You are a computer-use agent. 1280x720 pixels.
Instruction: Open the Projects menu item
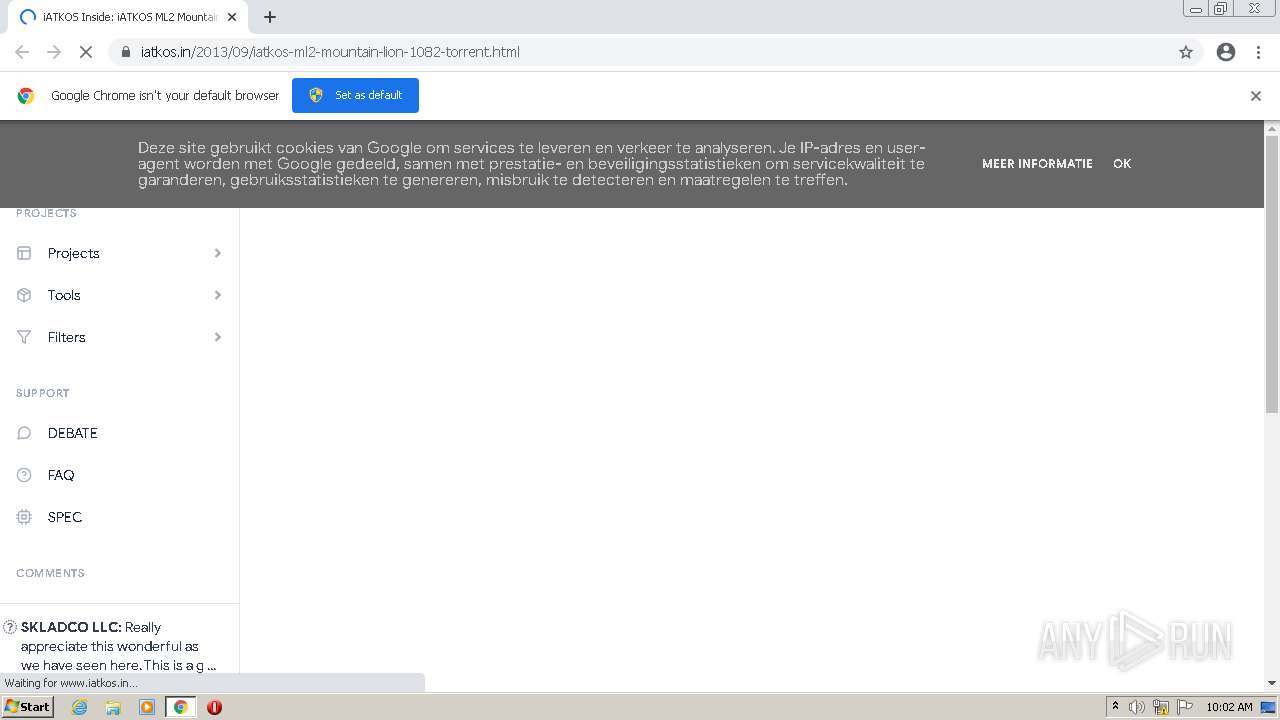pyautogui.click(x=74, y=253)
